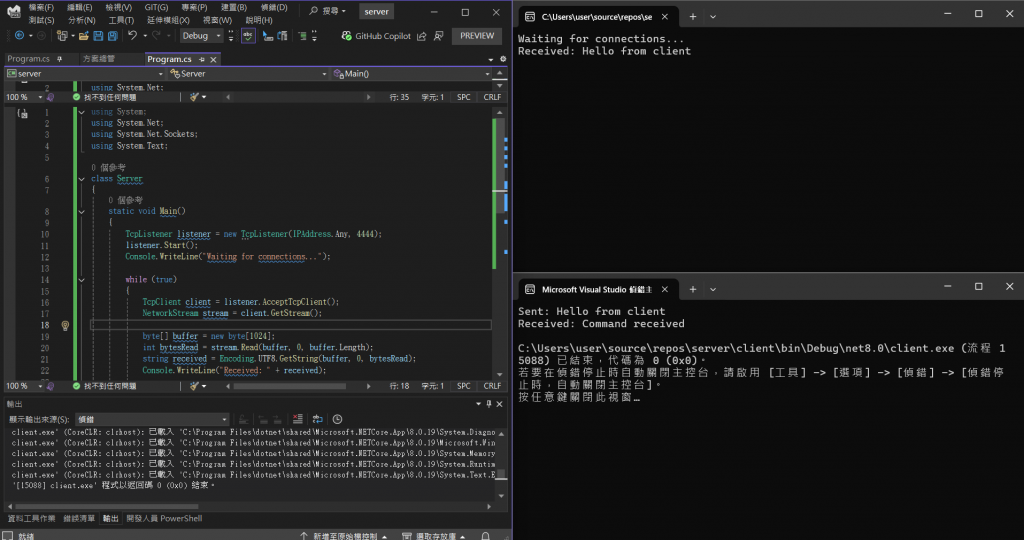
Task: Collapse the class Server block on line 6
Action: pyautogui.click(x=82, y=179)
